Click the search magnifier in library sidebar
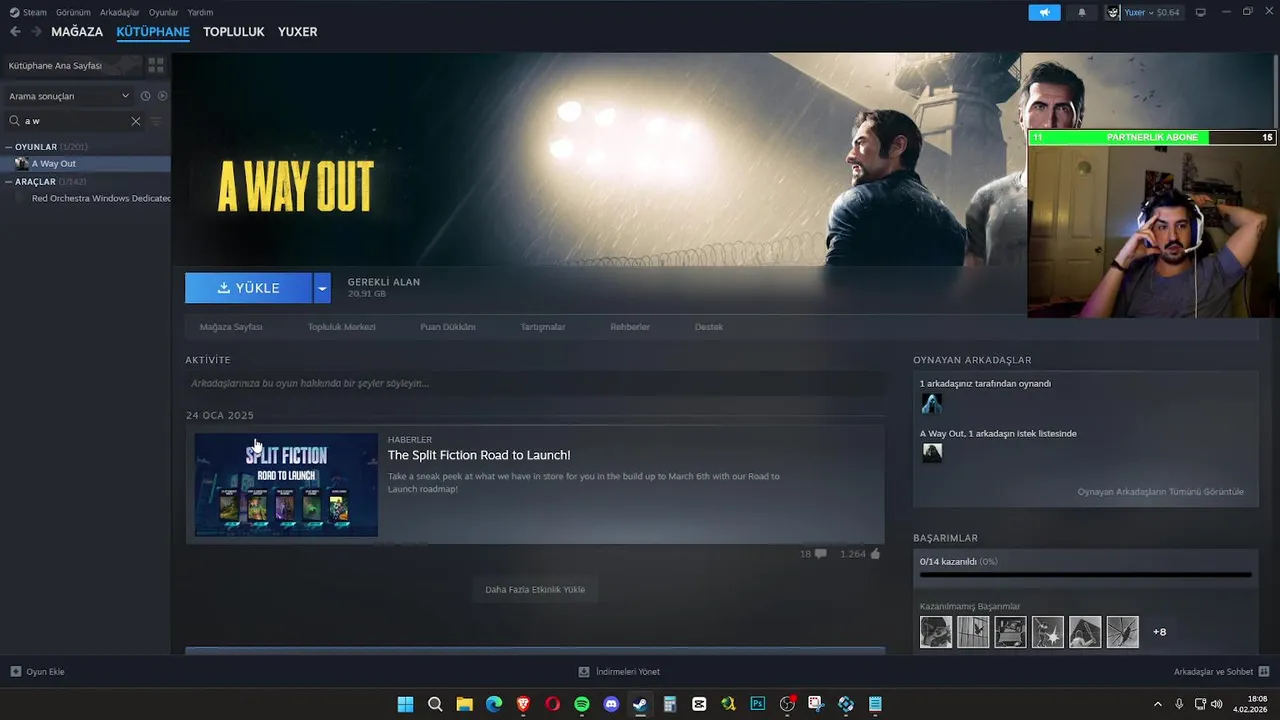This screenshot has height=720, width=1280. (15, 121)
